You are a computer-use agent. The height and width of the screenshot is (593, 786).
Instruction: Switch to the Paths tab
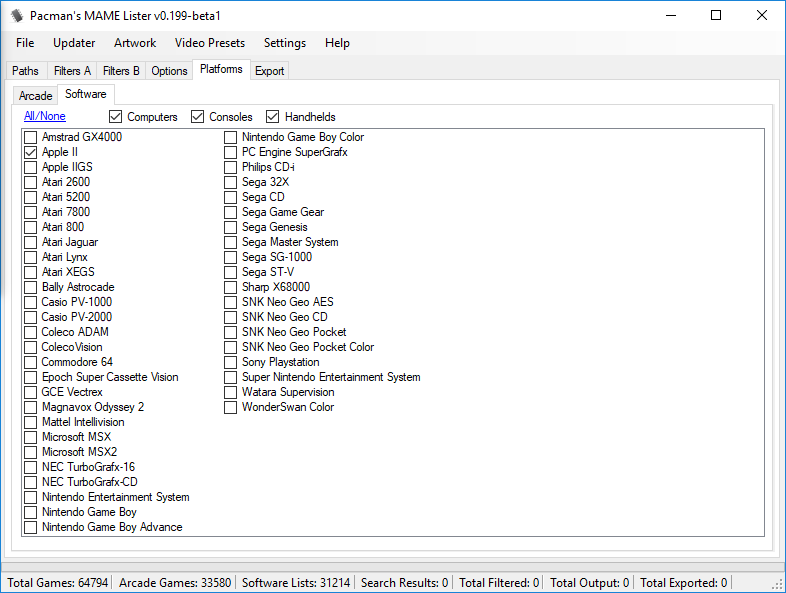(x=26, y=71)
